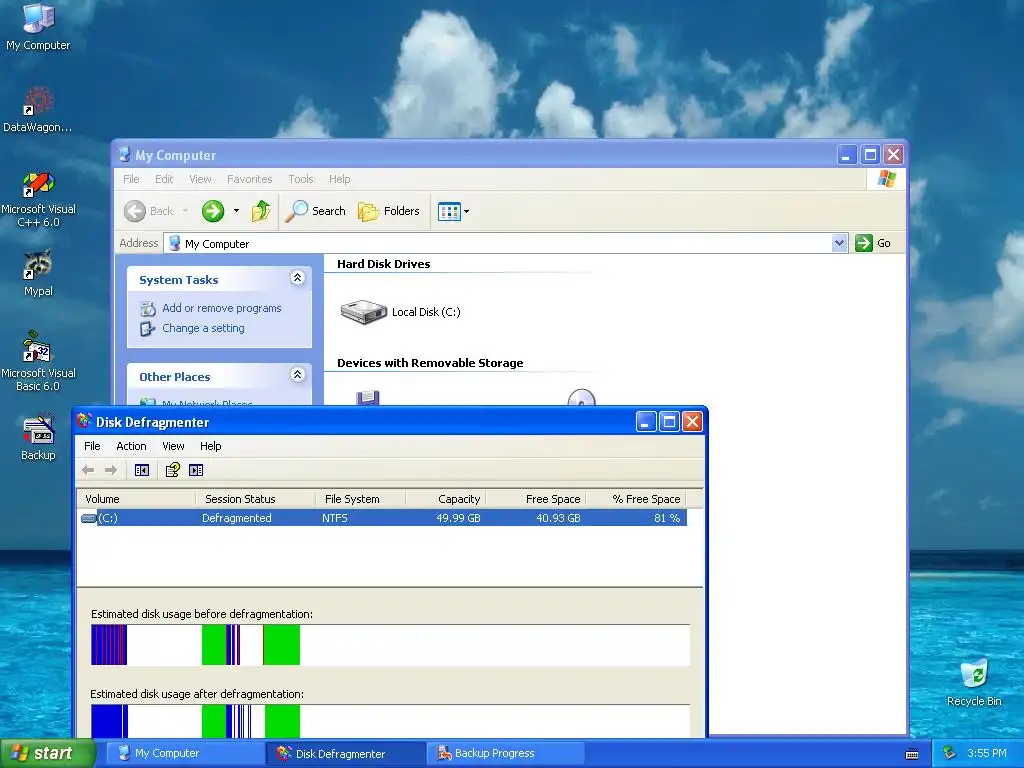Click the Windows flag logo in My Computer

(x=887, y=178)
